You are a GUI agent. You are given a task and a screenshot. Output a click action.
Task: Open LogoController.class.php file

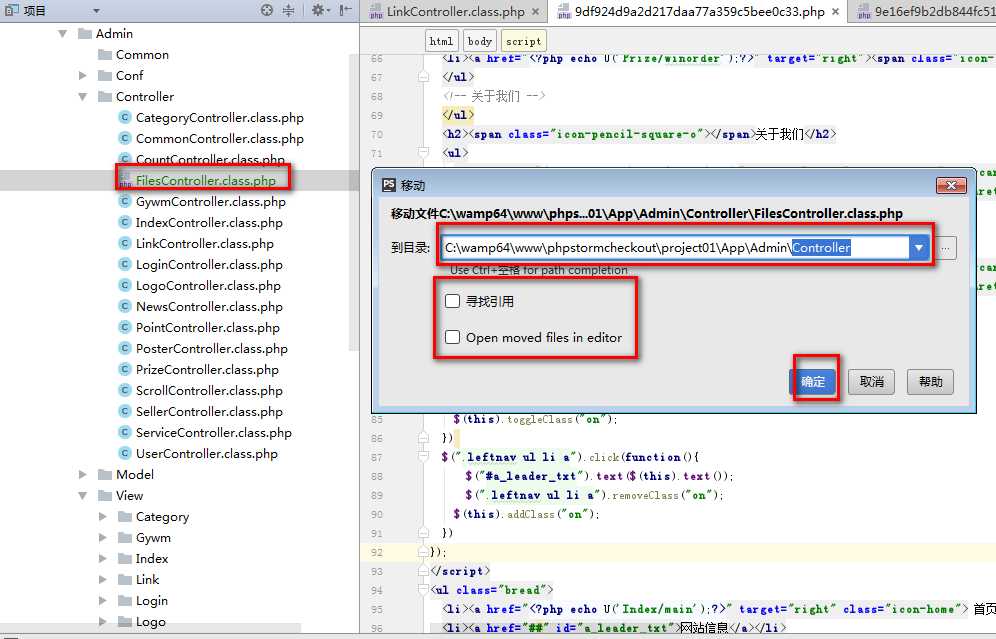click(200, 285)
